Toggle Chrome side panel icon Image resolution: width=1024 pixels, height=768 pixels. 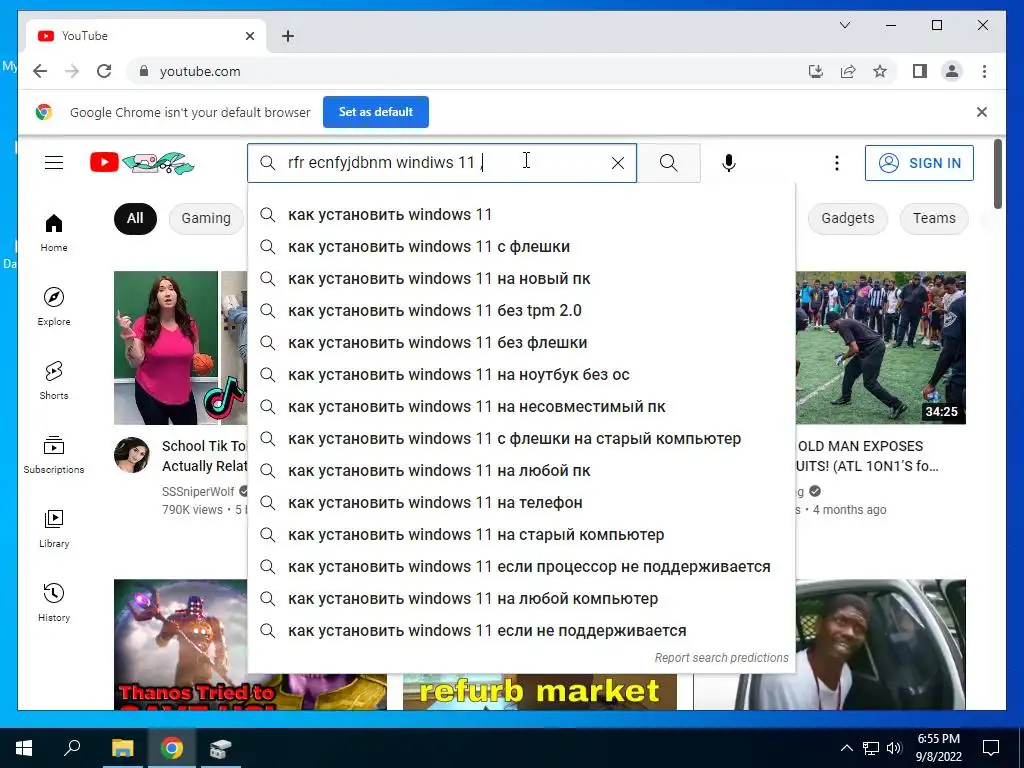click(x=920, y=71)
